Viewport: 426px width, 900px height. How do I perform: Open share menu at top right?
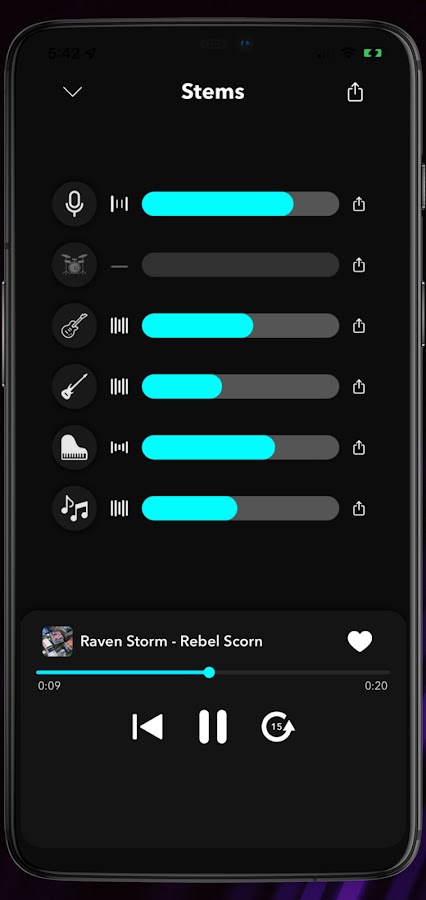tap(355, 92)
